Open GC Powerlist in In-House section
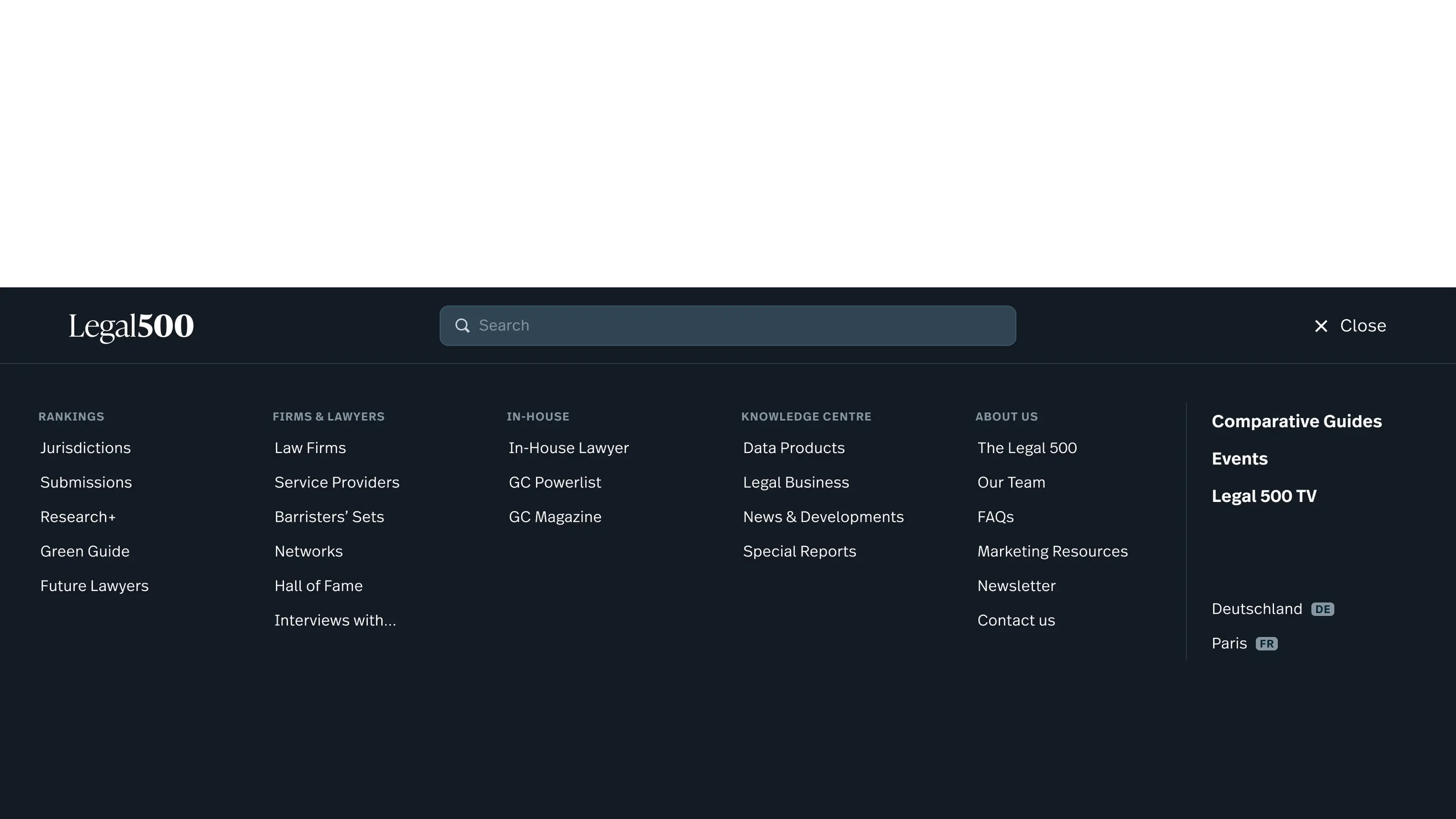The width and height of the screenshot is (1456, 819). coord(554,483)
